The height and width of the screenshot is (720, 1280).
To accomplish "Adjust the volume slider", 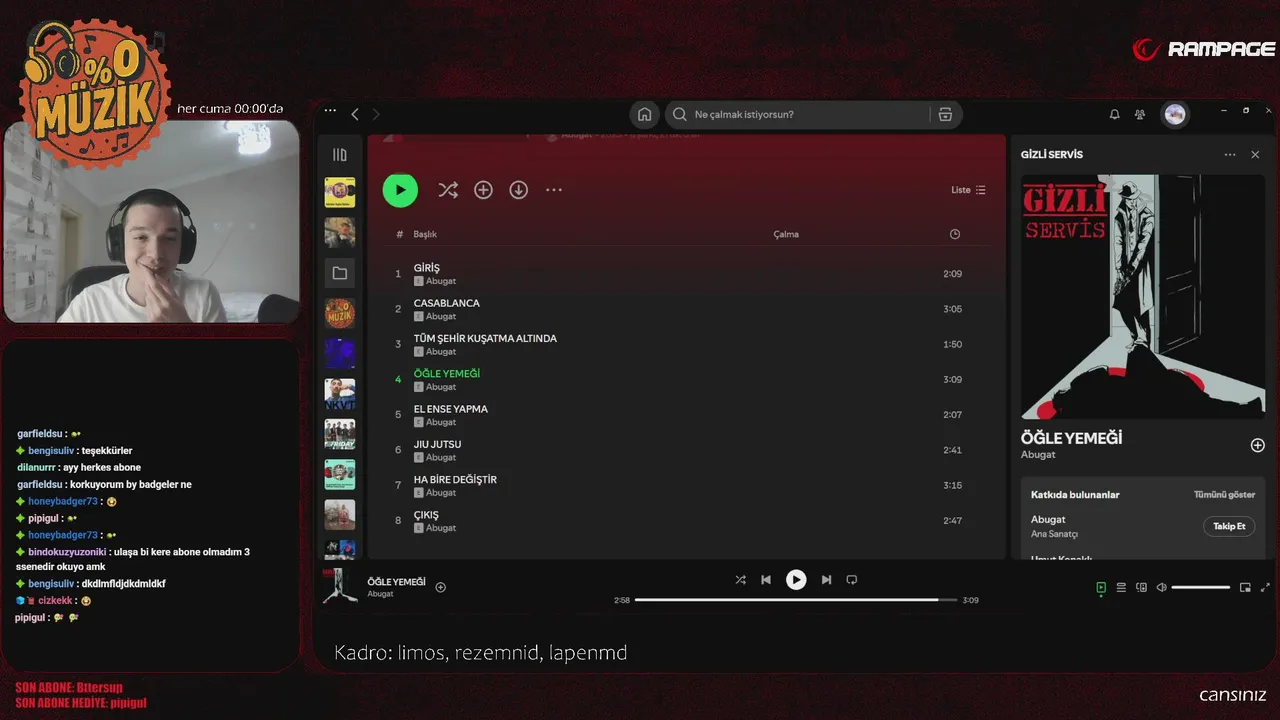I will [1201, 588].
